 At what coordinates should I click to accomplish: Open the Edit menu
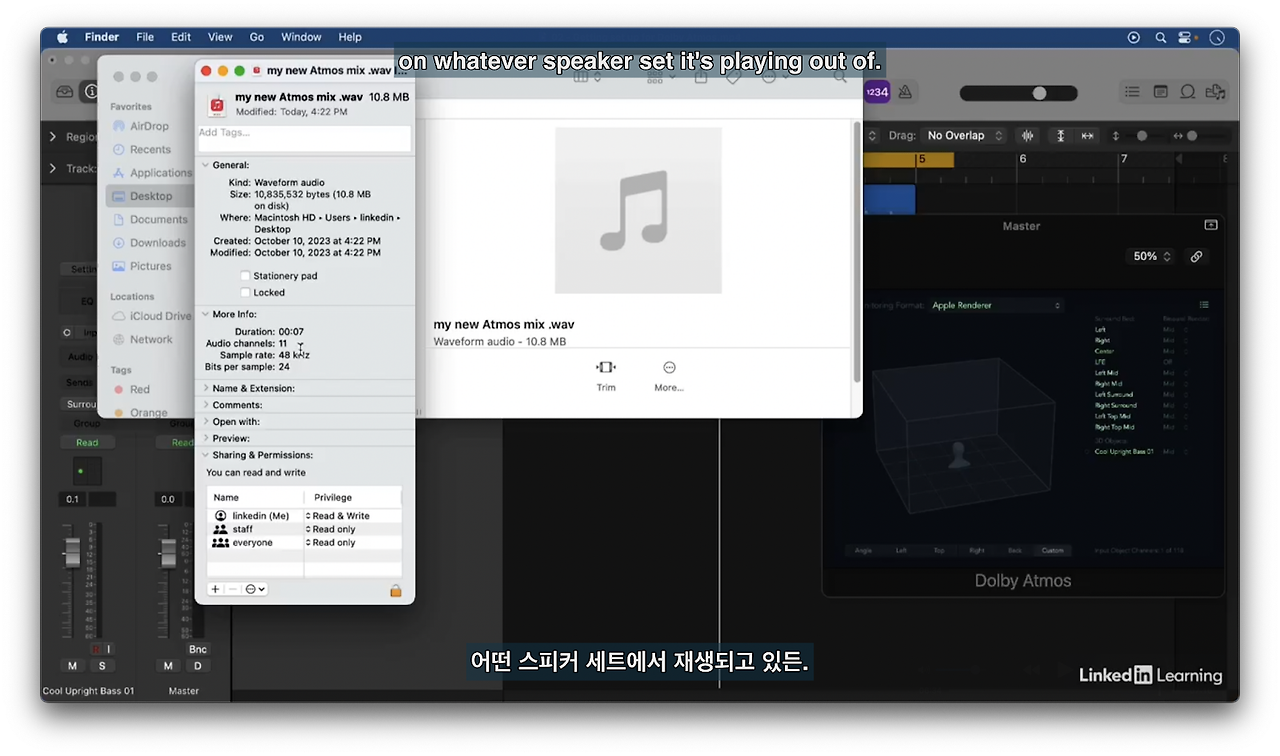point(181,37)
